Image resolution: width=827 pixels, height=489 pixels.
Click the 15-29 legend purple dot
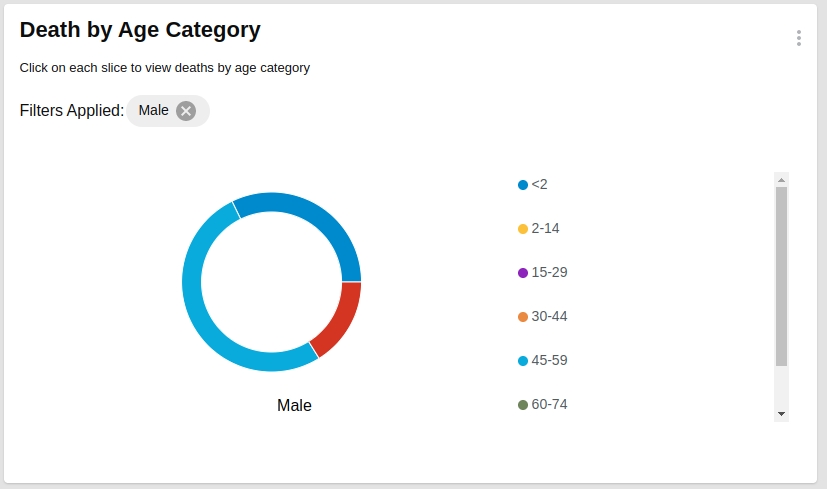point(523,273)
